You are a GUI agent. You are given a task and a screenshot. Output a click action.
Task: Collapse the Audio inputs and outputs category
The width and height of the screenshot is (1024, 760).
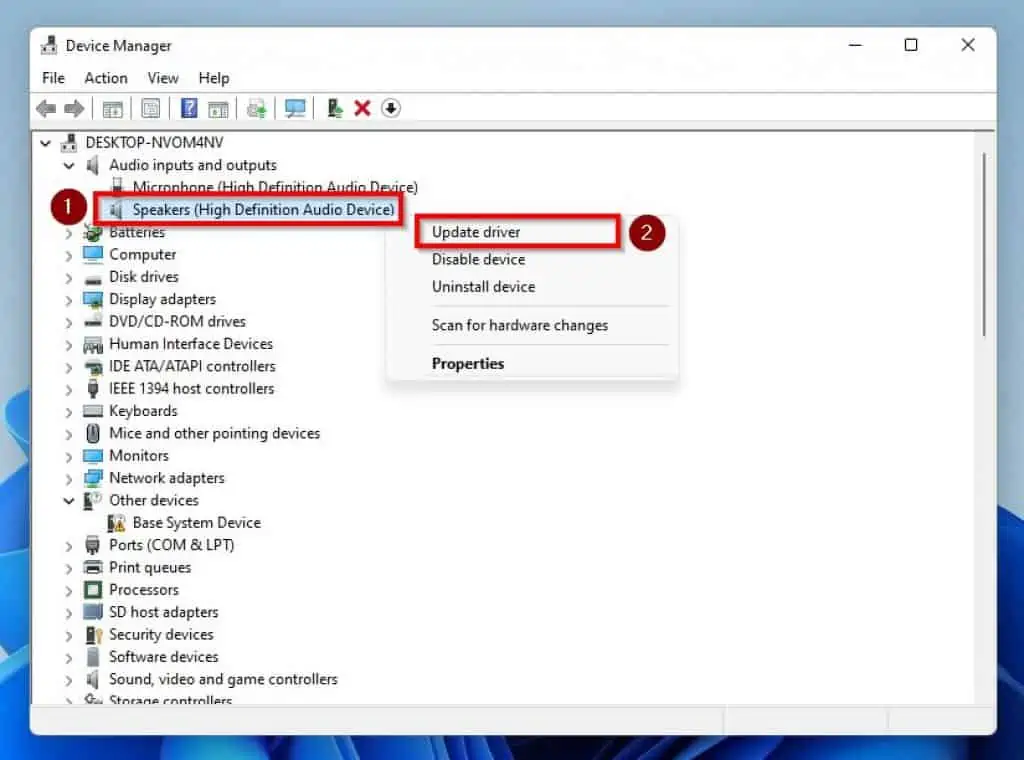tap(68, 165)
